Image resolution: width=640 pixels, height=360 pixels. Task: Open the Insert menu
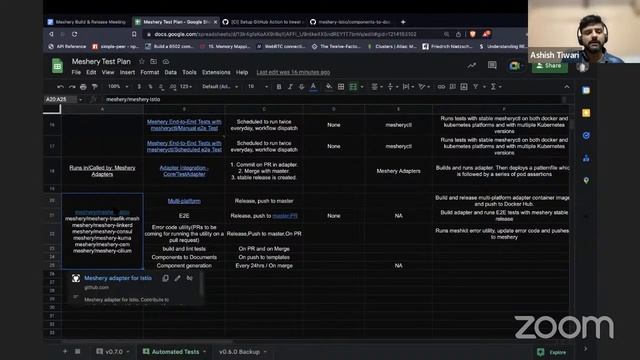(127, 72)
